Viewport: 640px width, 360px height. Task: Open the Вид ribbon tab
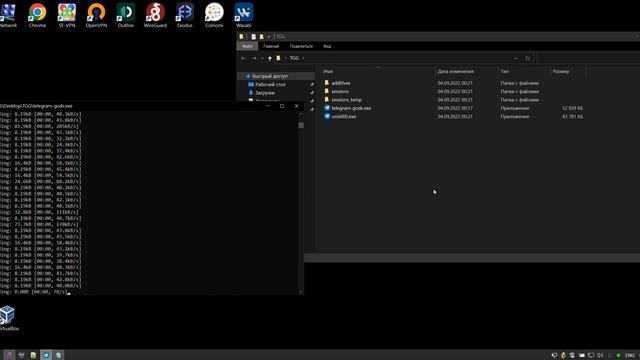(x=327, y=46)
